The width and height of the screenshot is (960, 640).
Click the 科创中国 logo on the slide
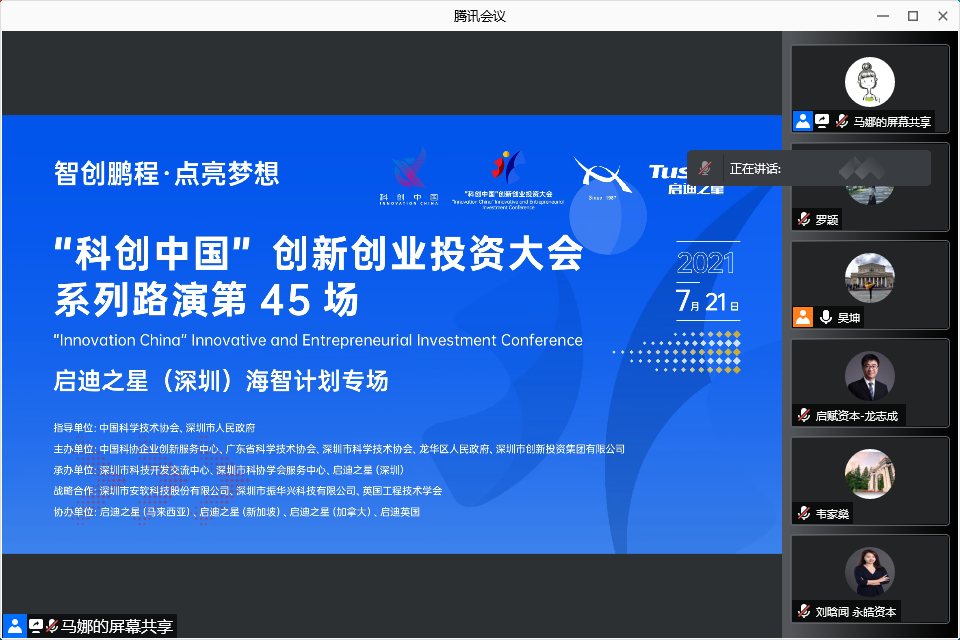click(x=409, y=176)
